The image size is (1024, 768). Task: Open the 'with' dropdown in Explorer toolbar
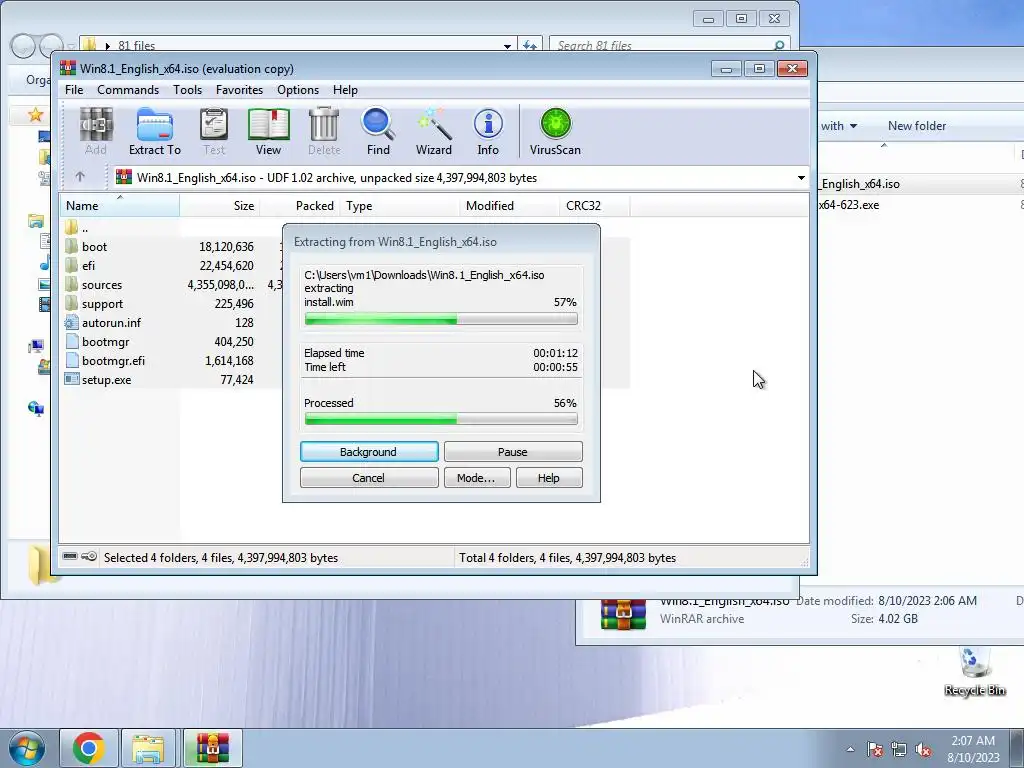(x=839, y=126)
